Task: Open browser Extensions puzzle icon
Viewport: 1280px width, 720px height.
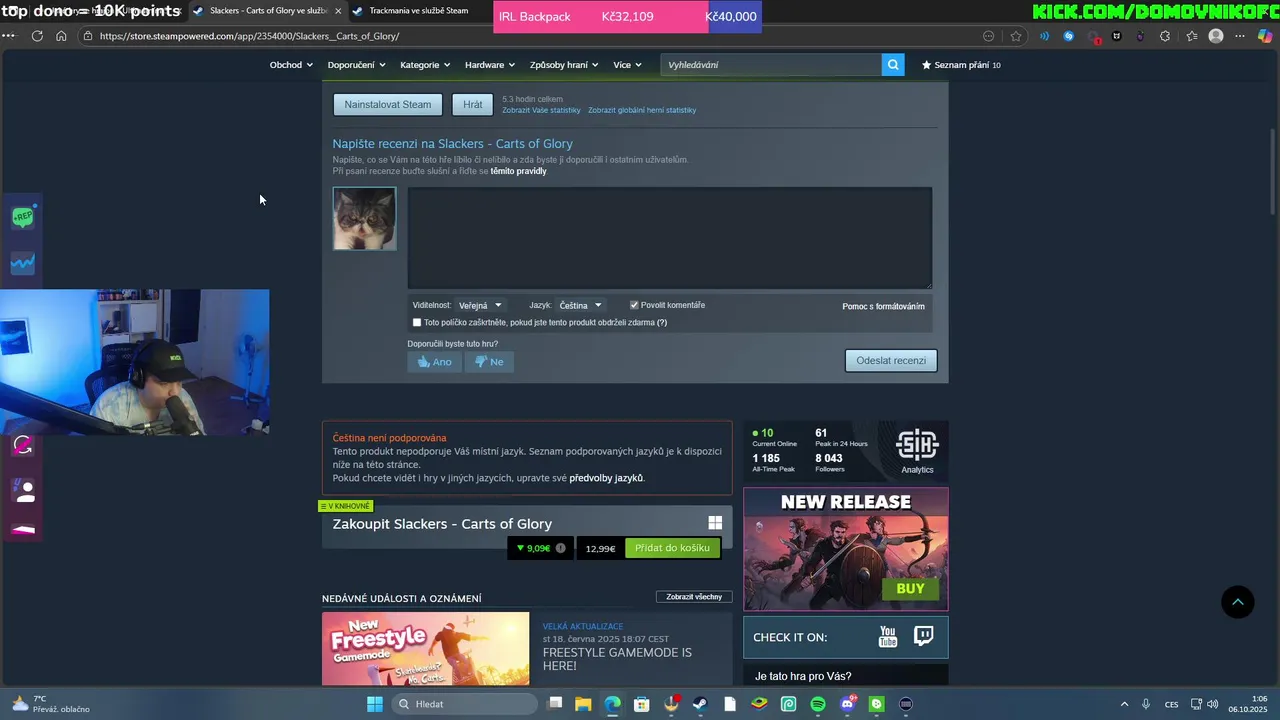Action: 1165,36
